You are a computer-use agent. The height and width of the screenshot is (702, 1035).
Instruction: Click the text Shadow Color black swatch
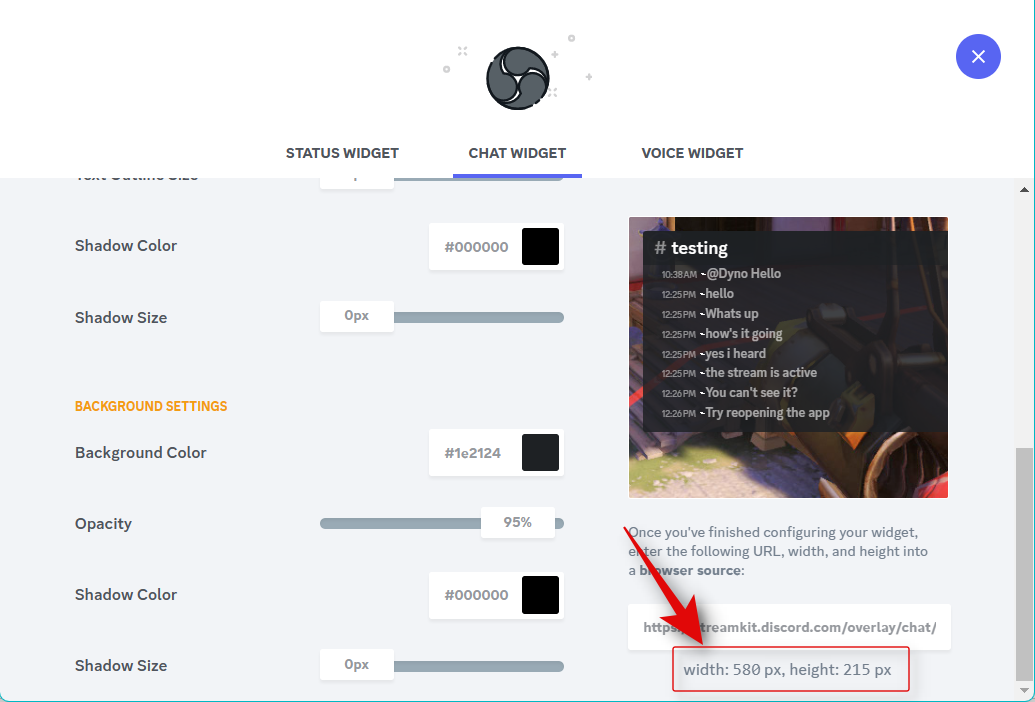click(x=540, y=247)
